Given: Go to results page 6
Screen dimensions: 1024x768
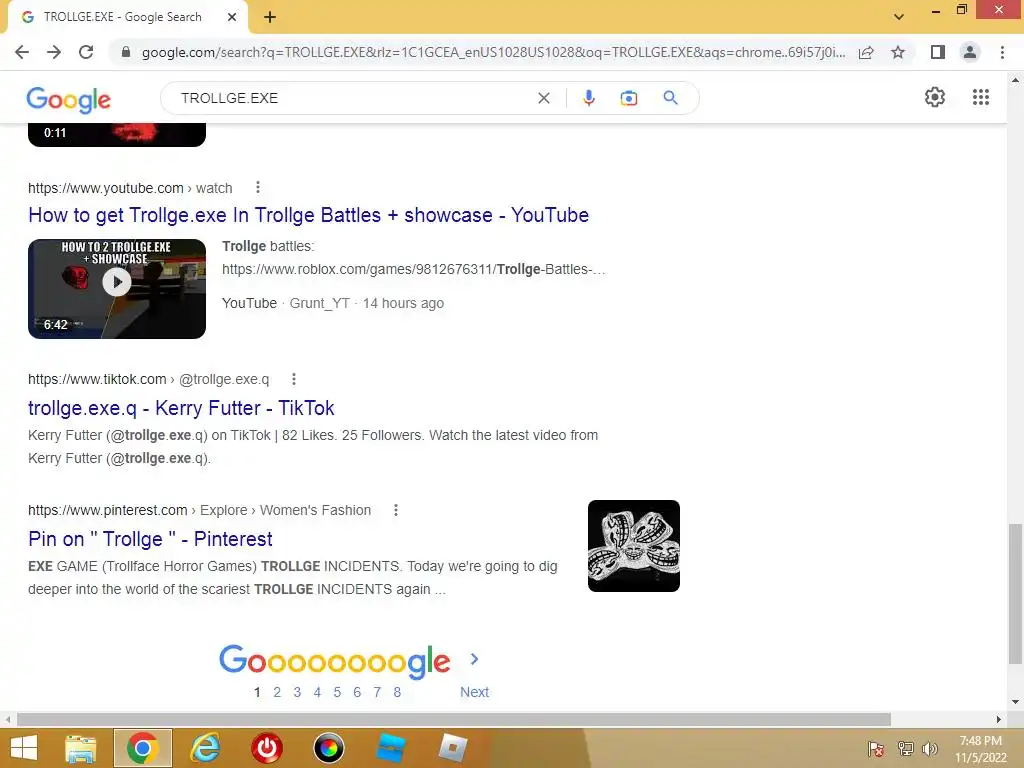Looking at the screenshot, I should point(357,692).
